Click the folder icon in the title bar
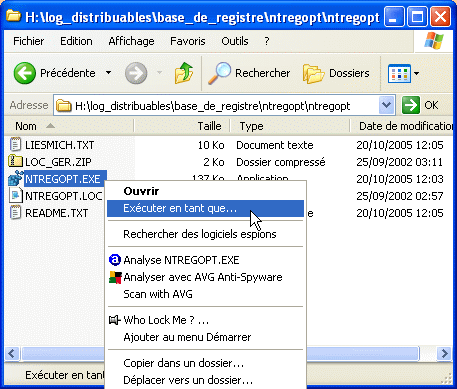The image size is (457, 389). [14, 16]
